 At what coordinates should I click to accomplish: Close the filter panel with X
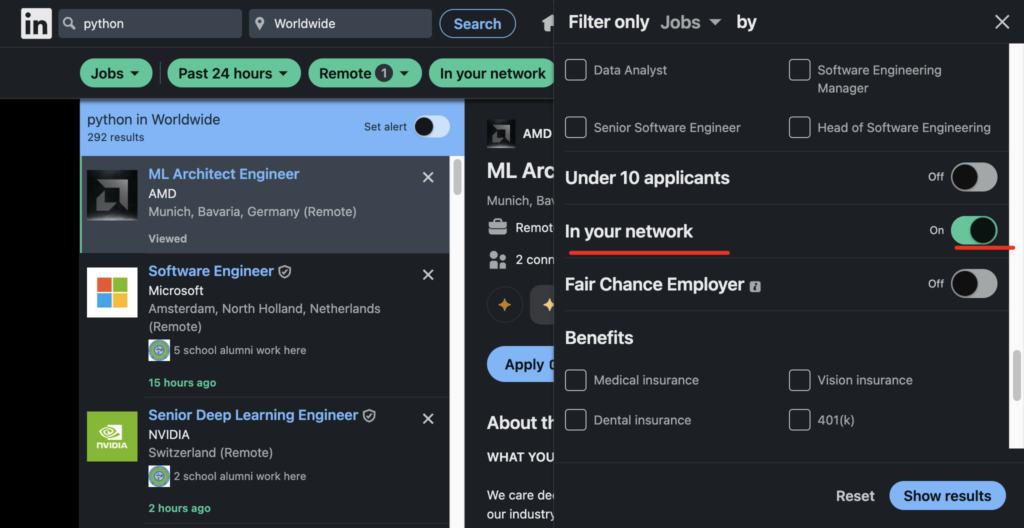(x=1001, y=22)
